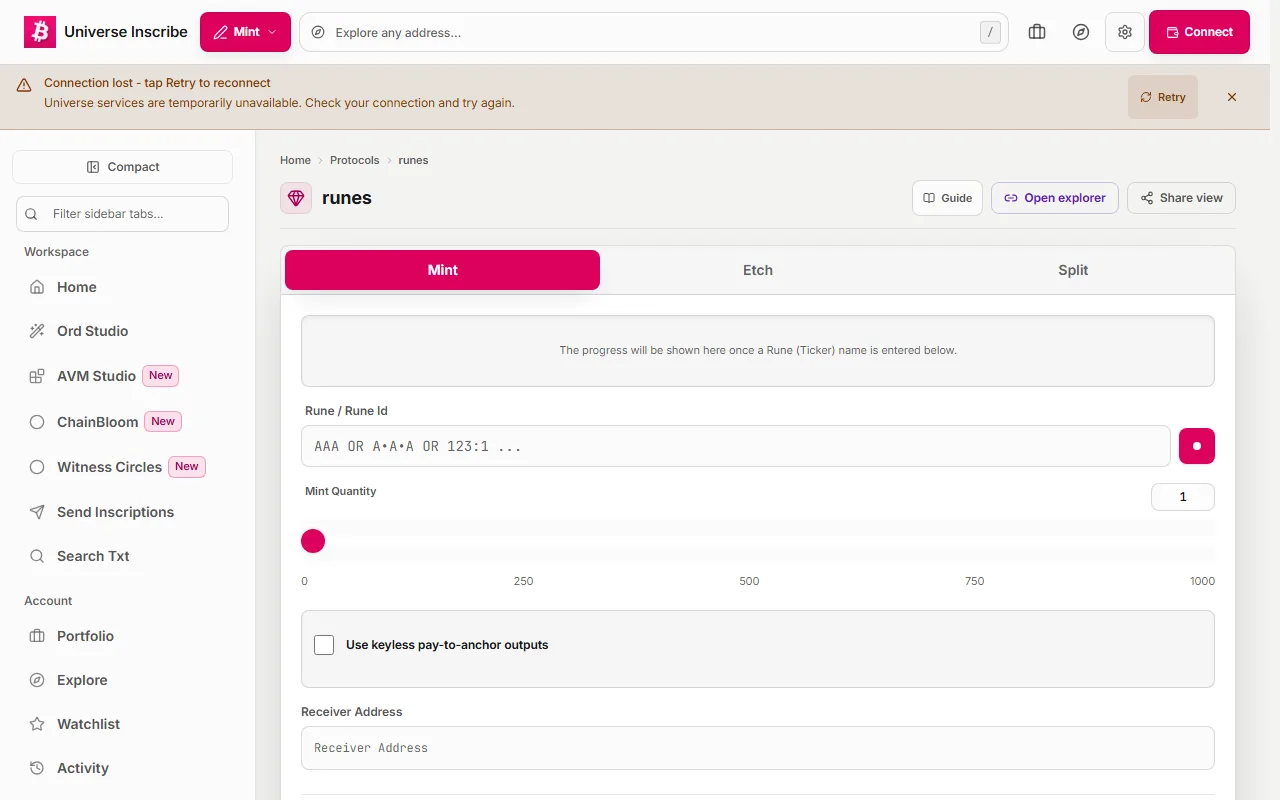Viewport: 1280px width, 800px height.
Task: Open settings gear in header
Action: [x=1125, y=32]
